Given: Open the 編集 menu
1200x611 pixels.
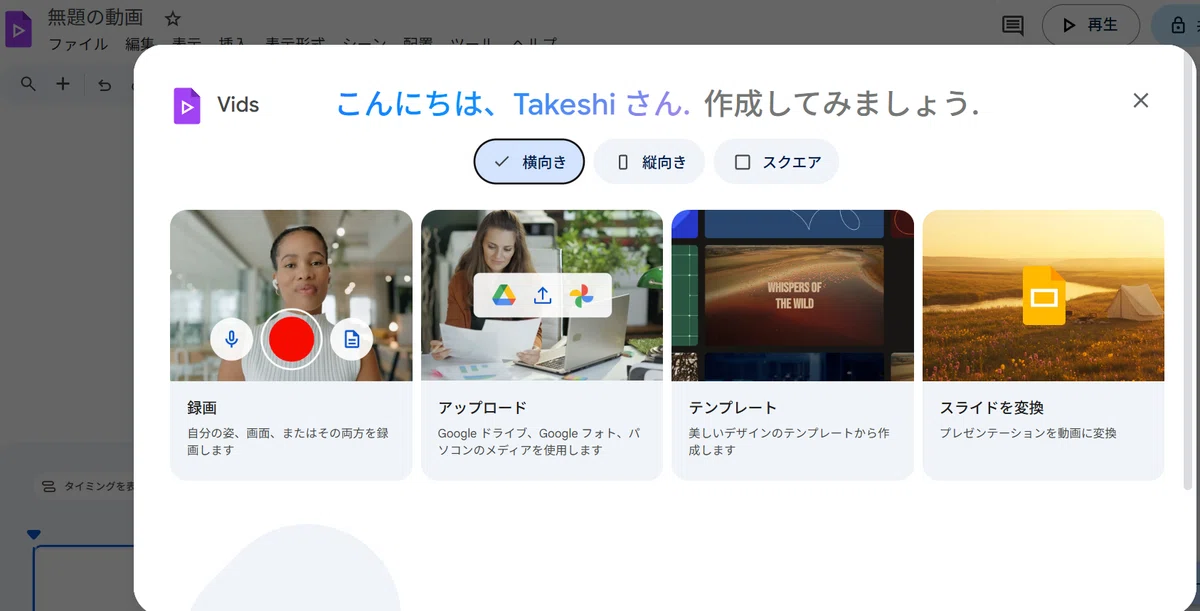Looking at the screenshot, I should (x=140, y=45).
